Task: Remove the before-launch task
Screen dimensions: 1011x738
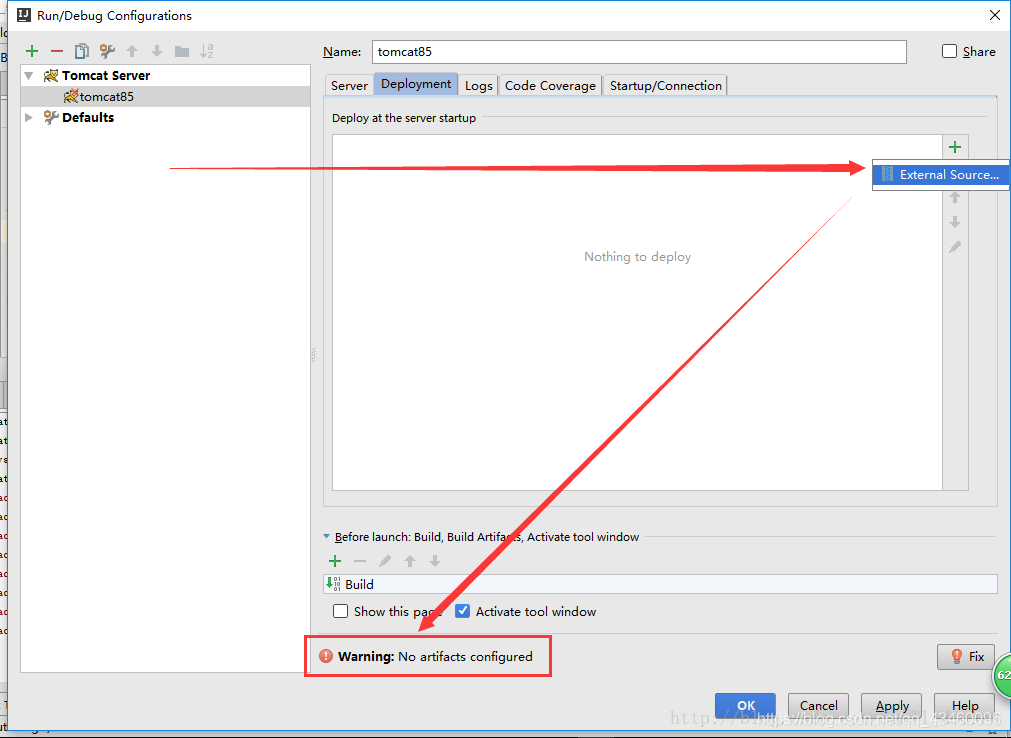Action: [x=360, y=561]
